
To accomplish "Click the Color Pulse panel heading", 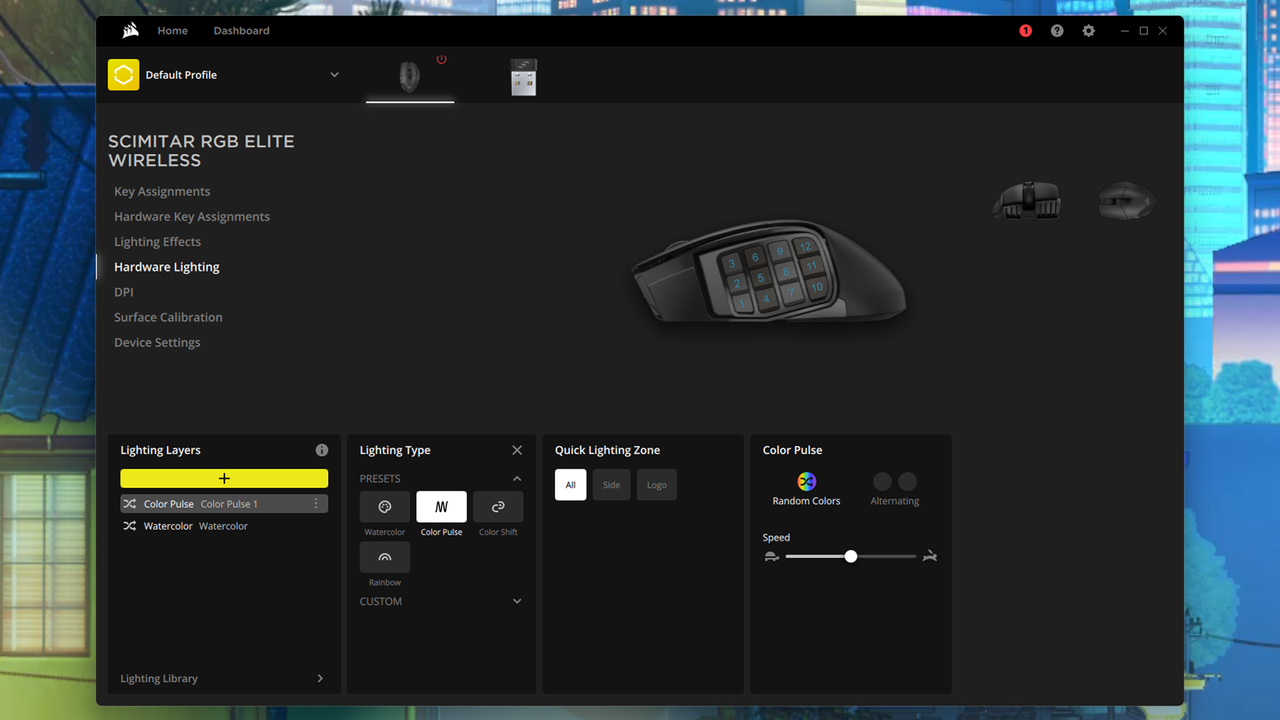I will (792, 450).
